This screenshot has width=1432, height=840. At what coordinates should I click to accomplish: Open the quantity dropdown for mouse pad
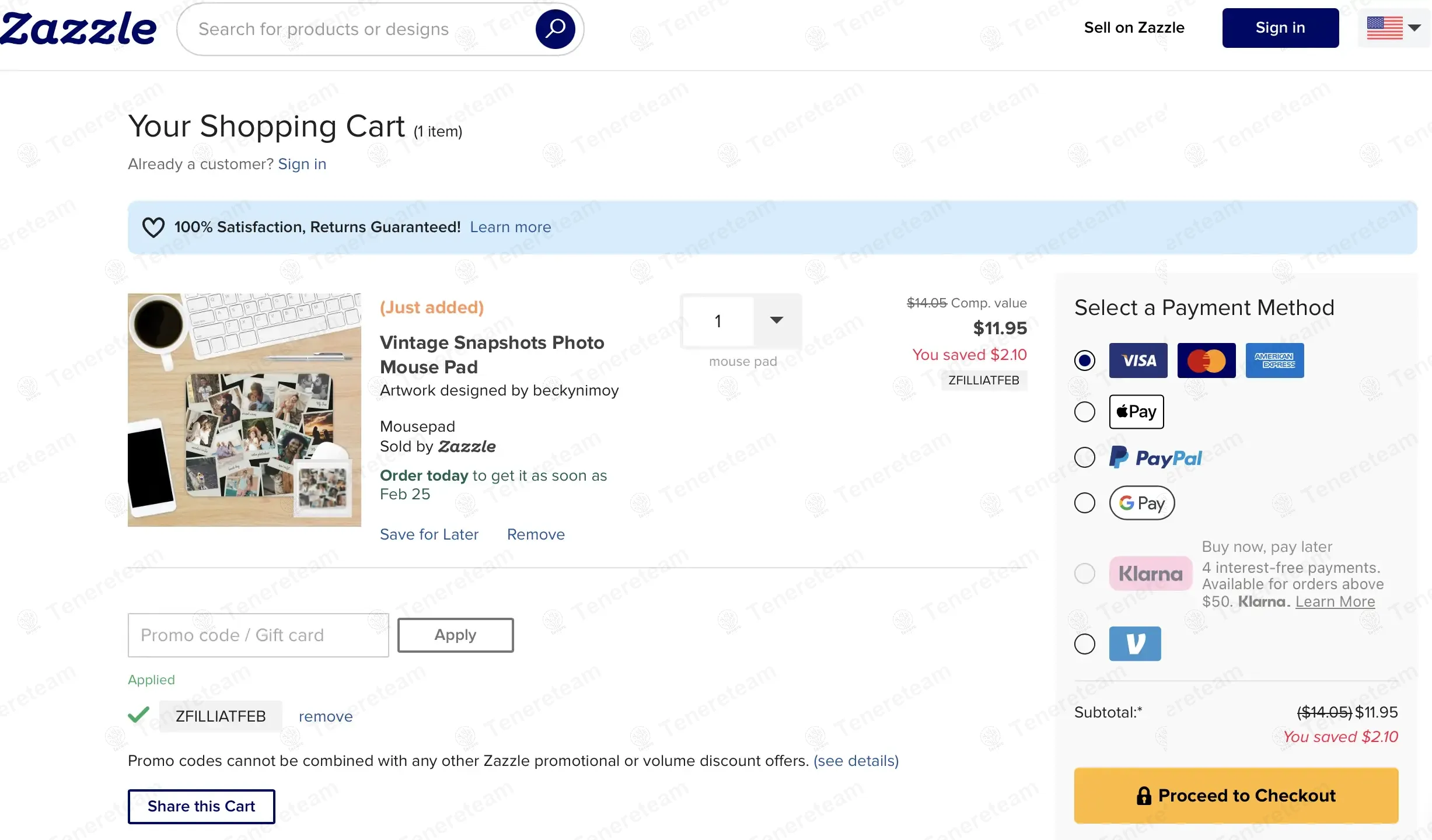(x=776, y=320)
